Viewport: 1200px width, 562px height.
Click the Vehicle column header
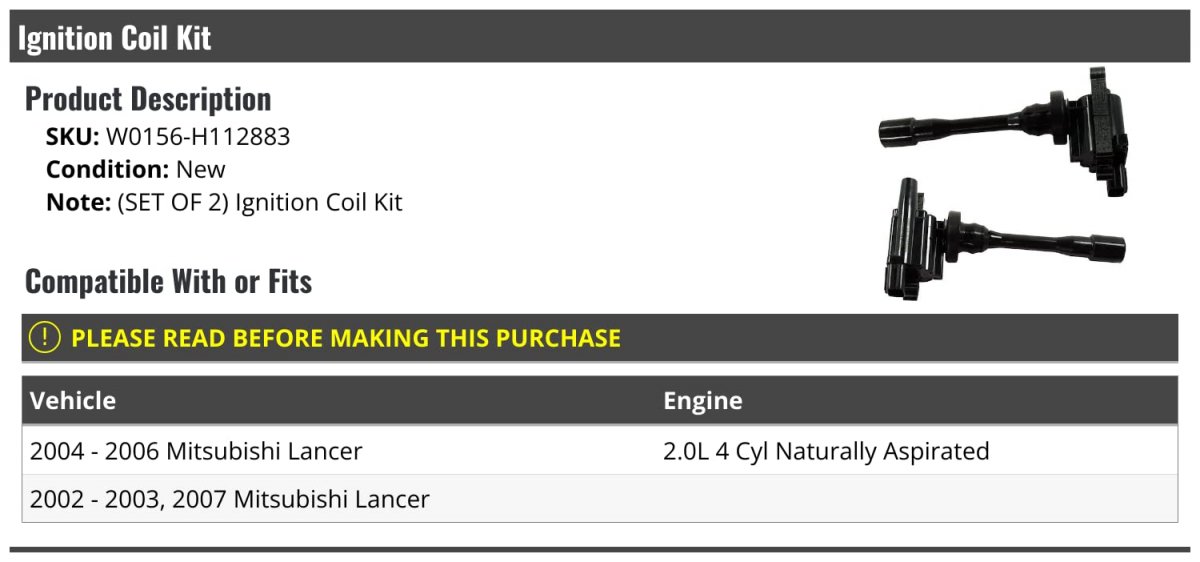point(73,401)
